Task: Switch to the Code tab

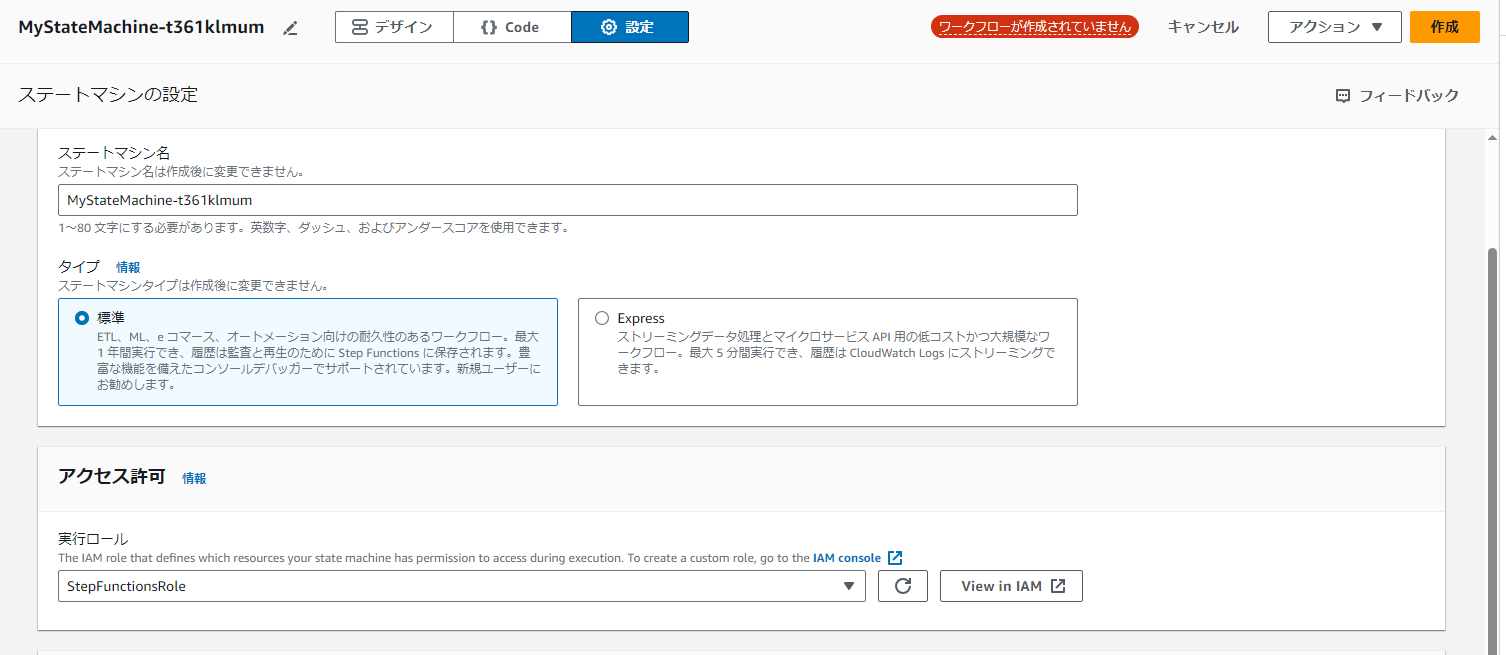Action: (x=512, y=27)
